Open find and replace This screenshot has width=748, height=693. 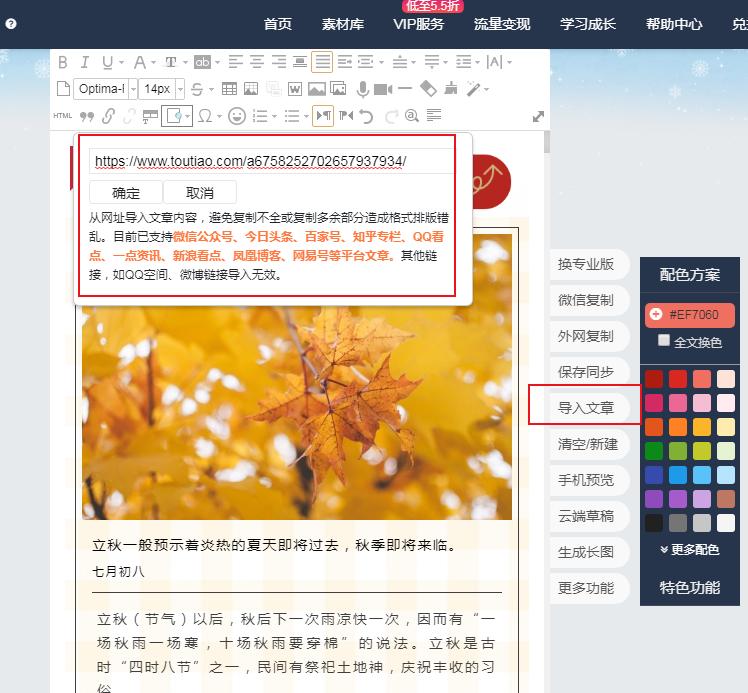tap(411, 115)
